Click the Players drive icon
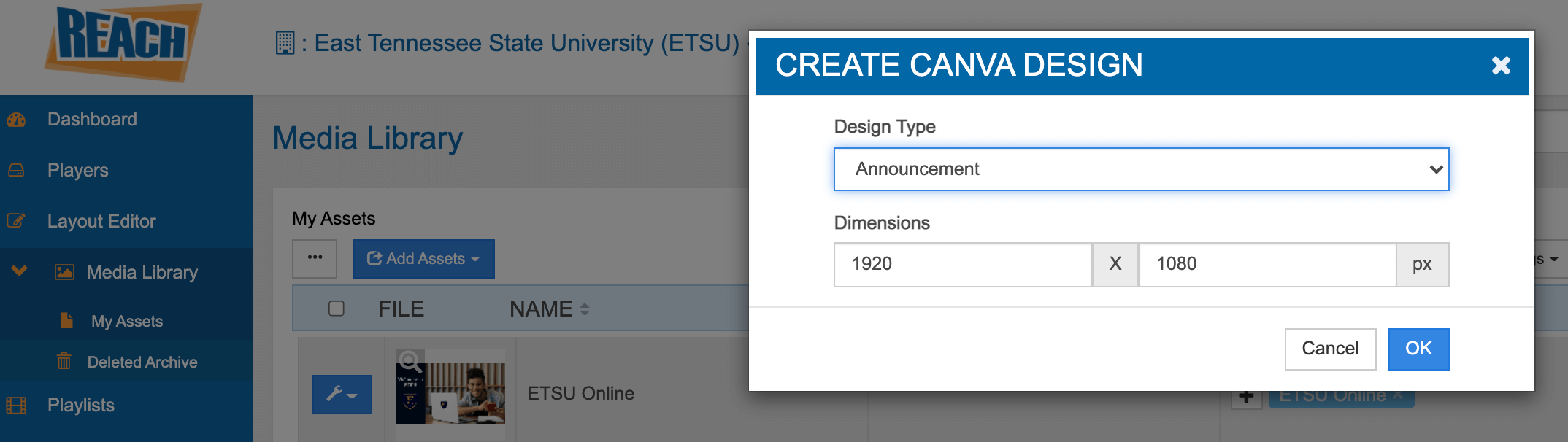 (x=16, y=171)
